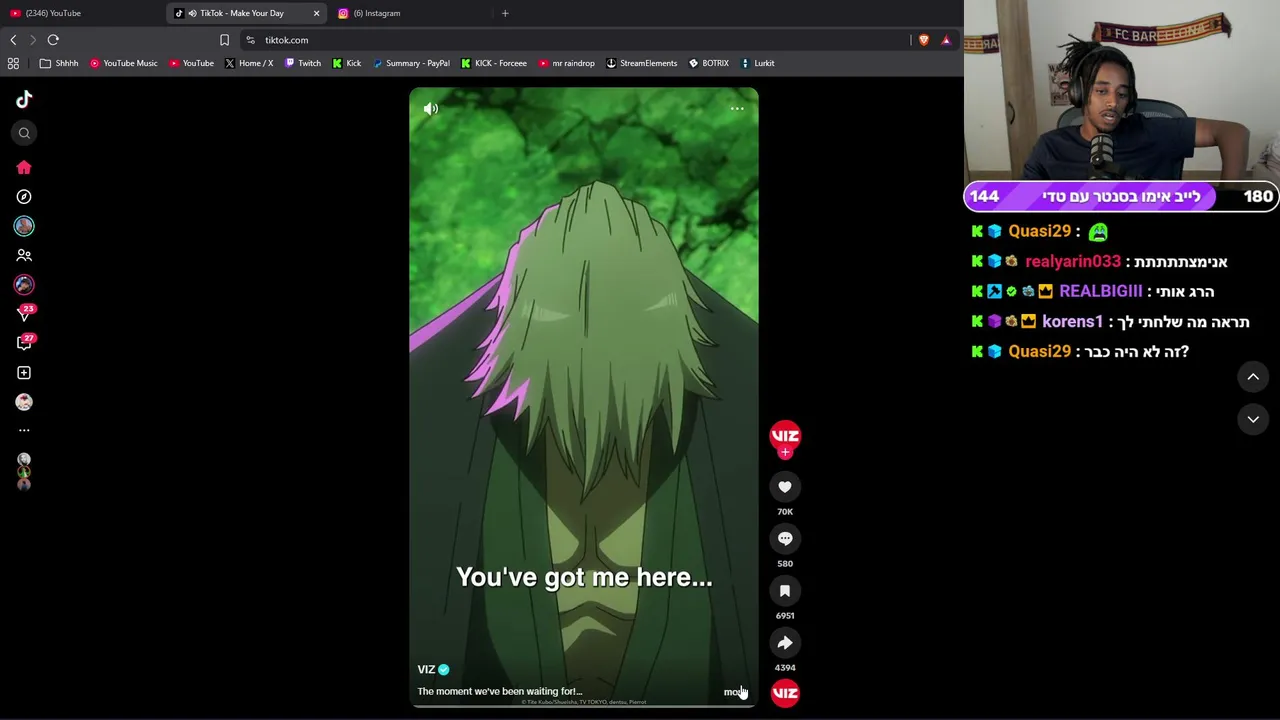Open Brave Shields lion icon
The width and height of the screenshot is (1280, 720).
pos(924,40)
